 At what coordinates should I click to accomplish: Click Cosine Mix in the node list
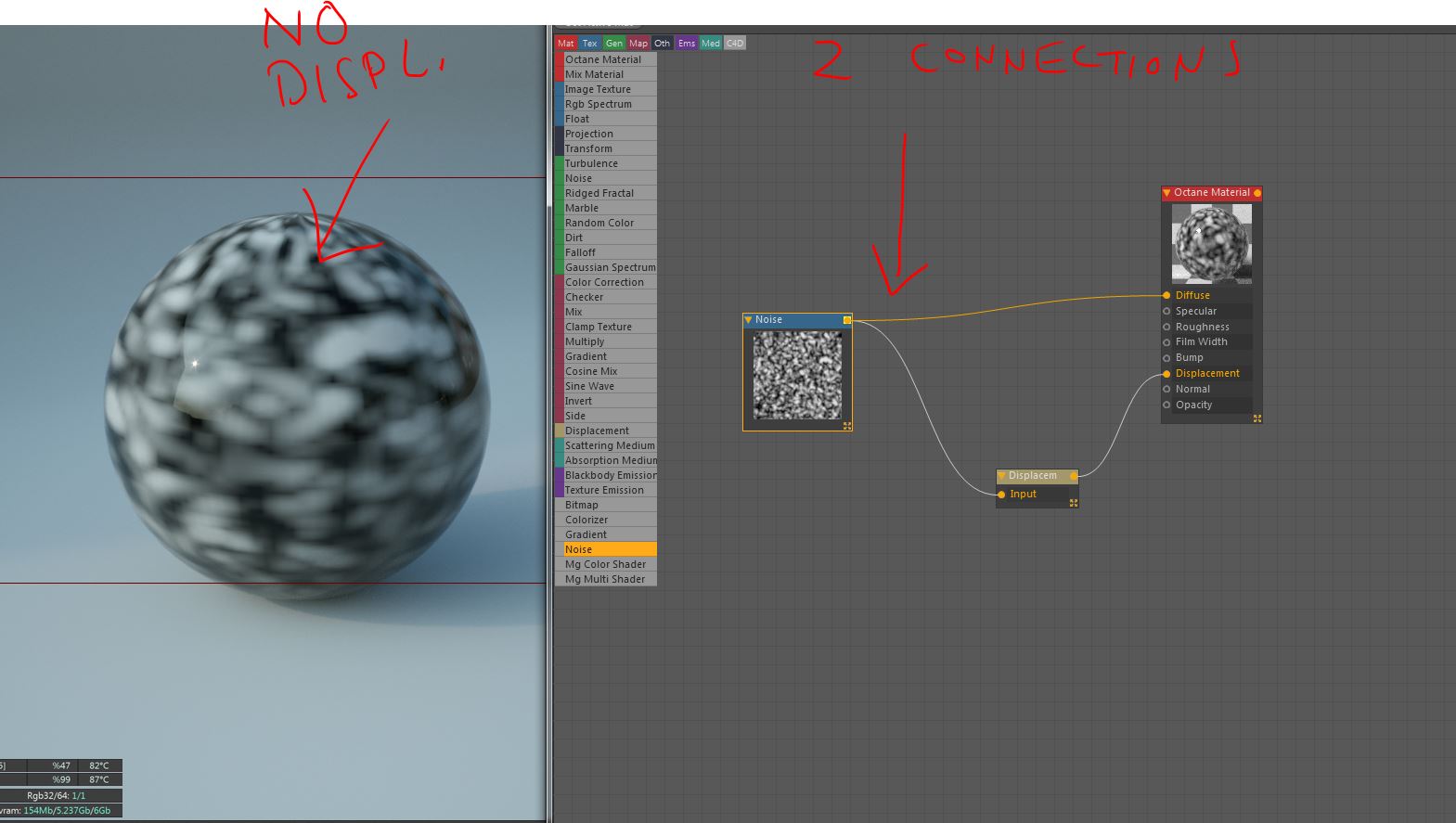pos(606,371)
